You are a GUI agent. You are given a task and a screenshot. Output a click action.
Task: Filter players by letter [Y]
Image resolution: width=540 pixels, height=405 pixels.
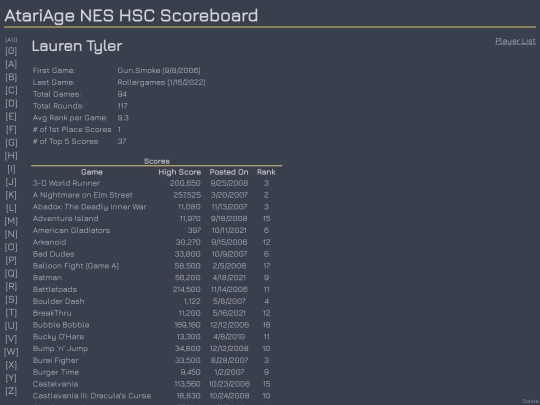click(11, 378)
